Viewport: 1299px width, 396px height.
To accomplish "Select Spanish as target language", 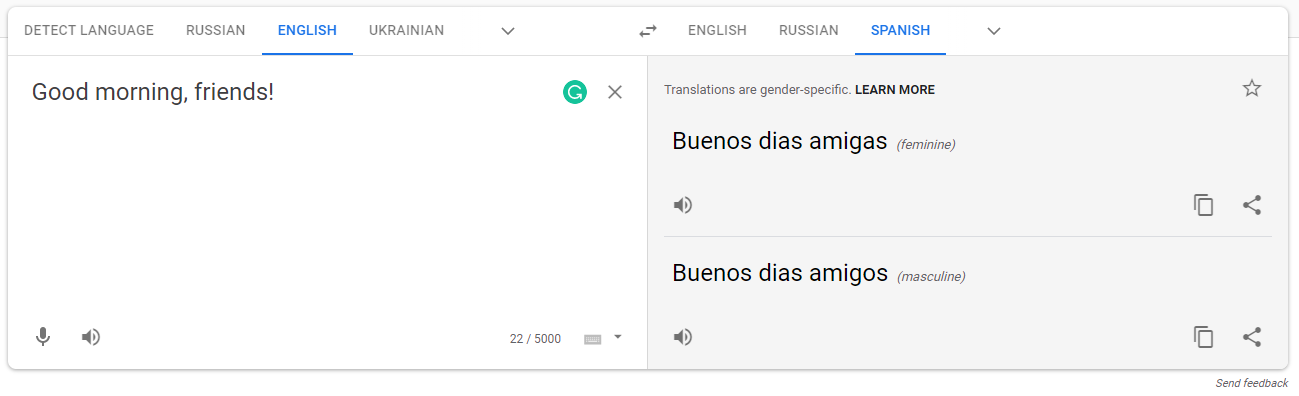I will (x=900, y=31).
